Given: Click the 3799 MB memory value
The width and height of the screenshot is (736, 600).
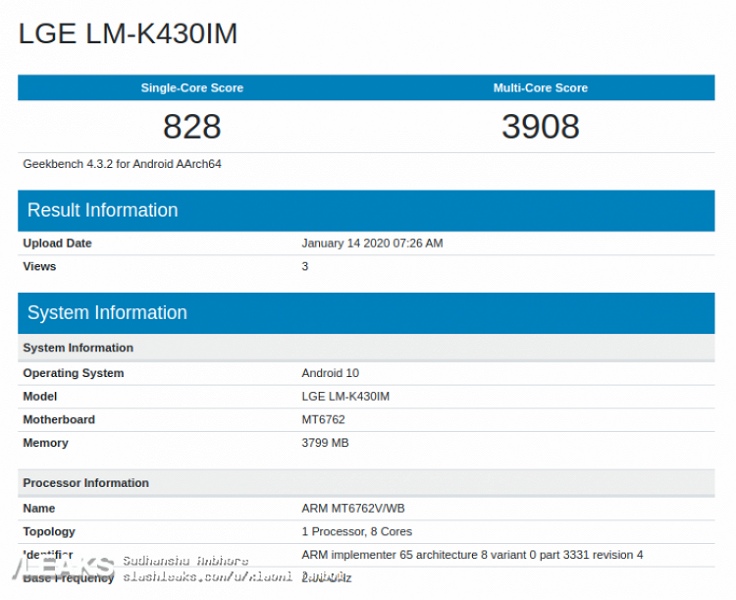Looking at the screenshot, I should pos(325,443).
